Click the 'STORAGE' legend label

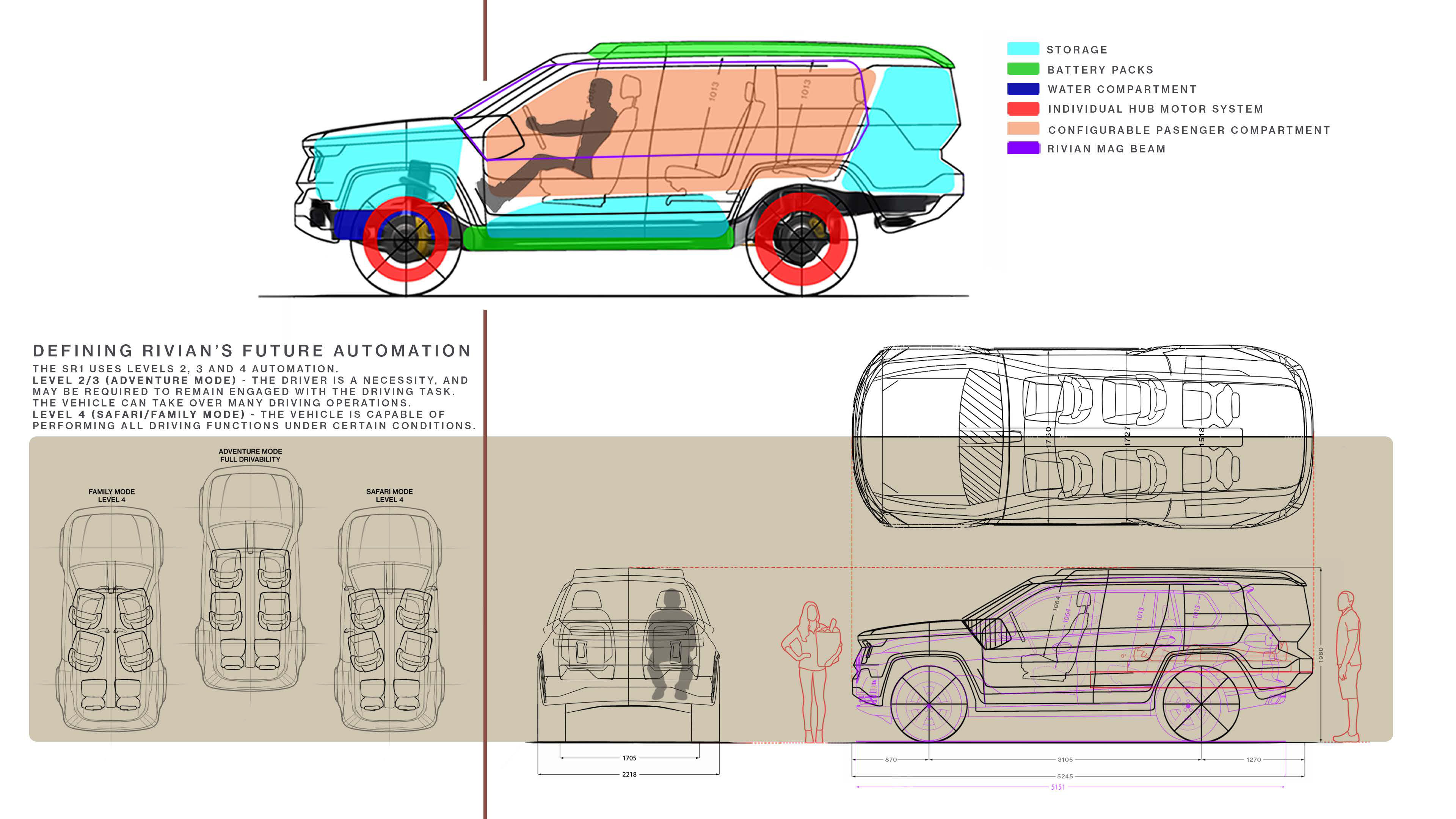(1077, 50)
